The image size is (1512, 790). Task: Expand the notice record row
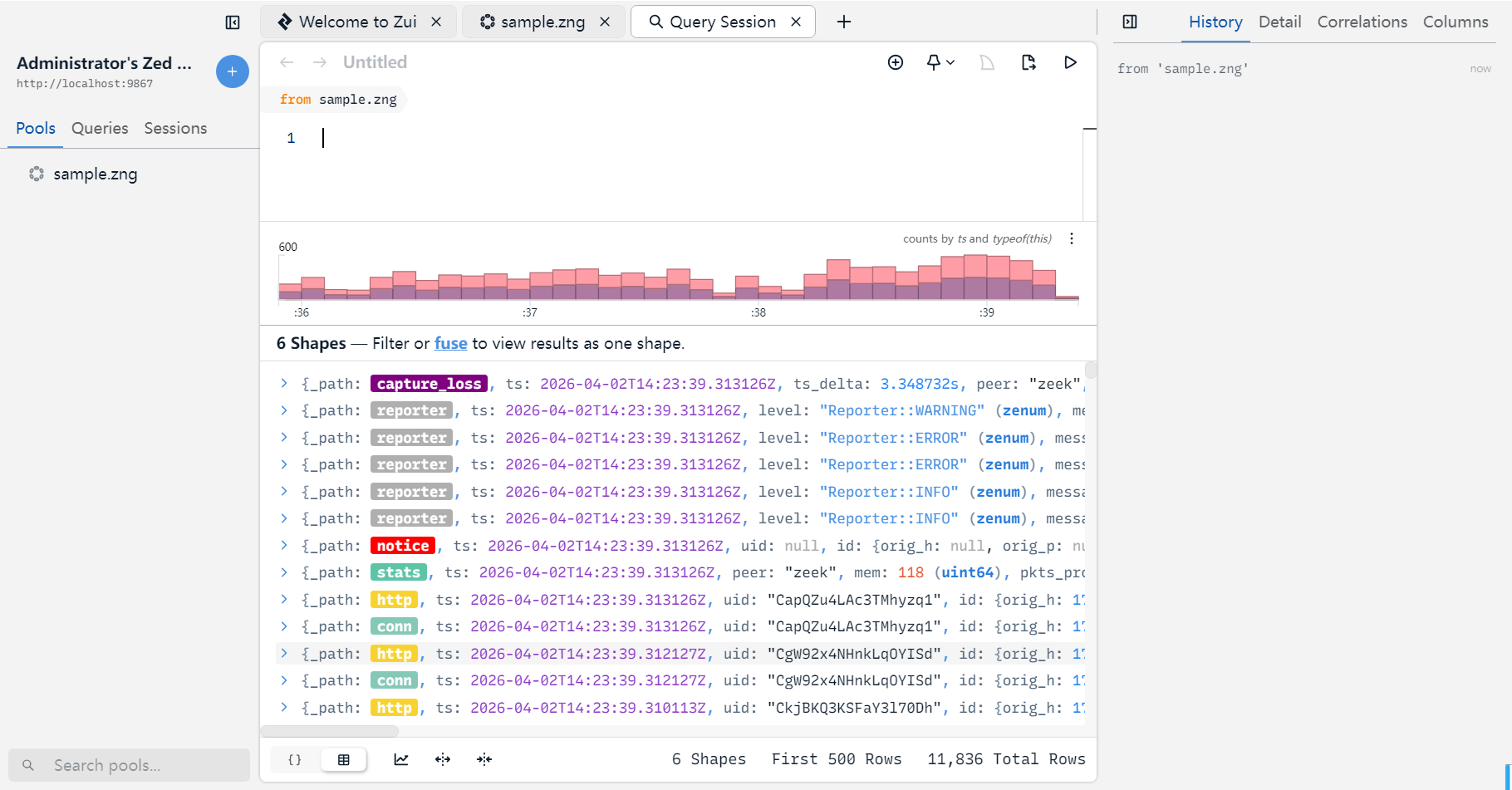284,546
